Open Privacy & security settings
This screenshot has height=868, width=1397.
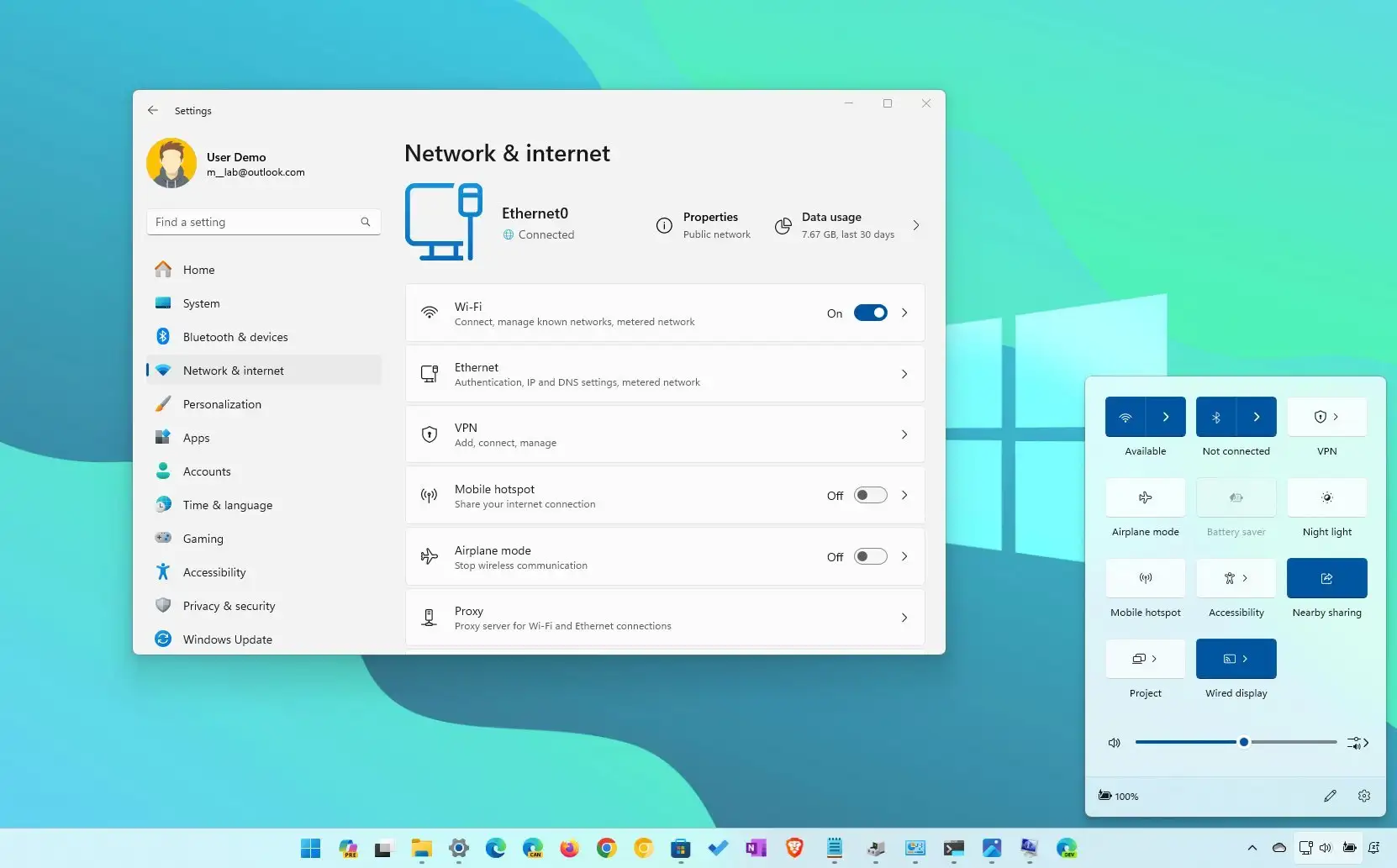point(264,606)
